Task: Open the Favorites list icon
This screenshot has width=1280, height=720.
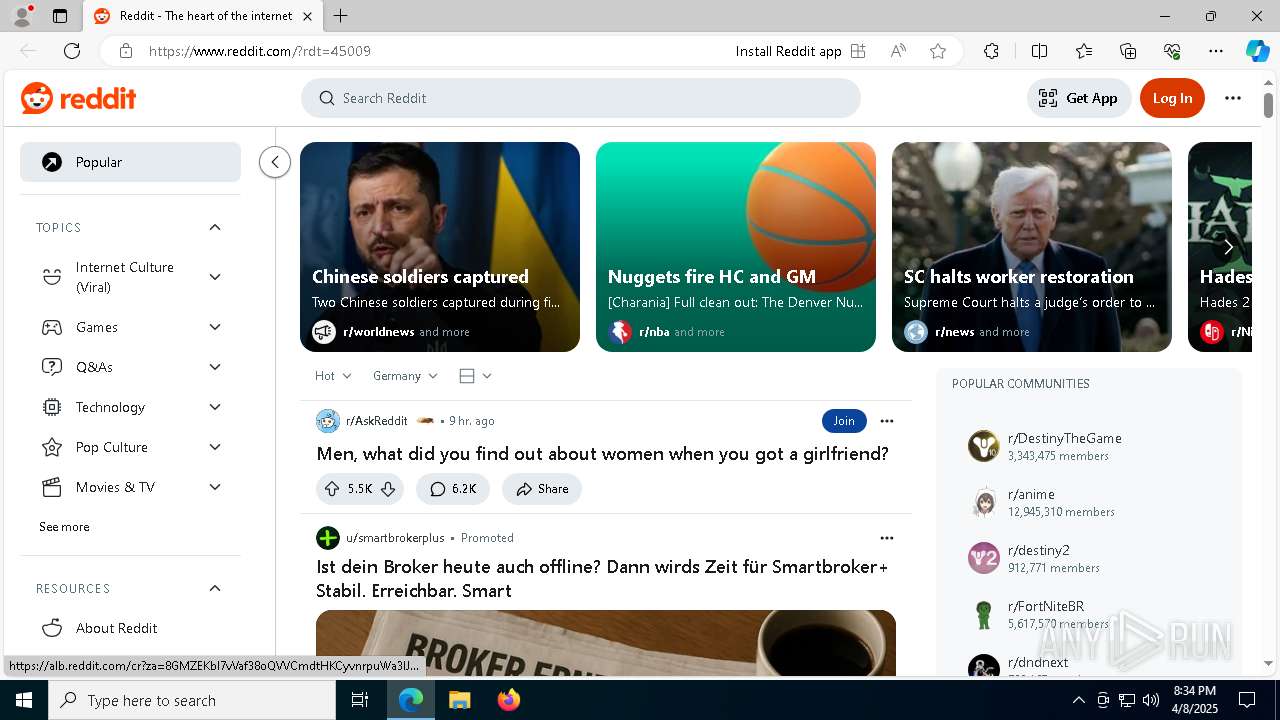Action: pos(1084,51)
